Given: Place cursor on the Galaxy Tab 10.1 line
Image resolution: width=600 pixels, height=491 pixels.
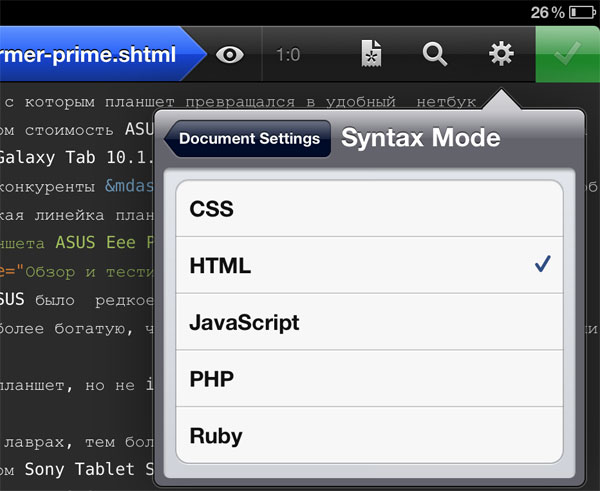Looking at the screenshot, I should (x=70, y=157).
